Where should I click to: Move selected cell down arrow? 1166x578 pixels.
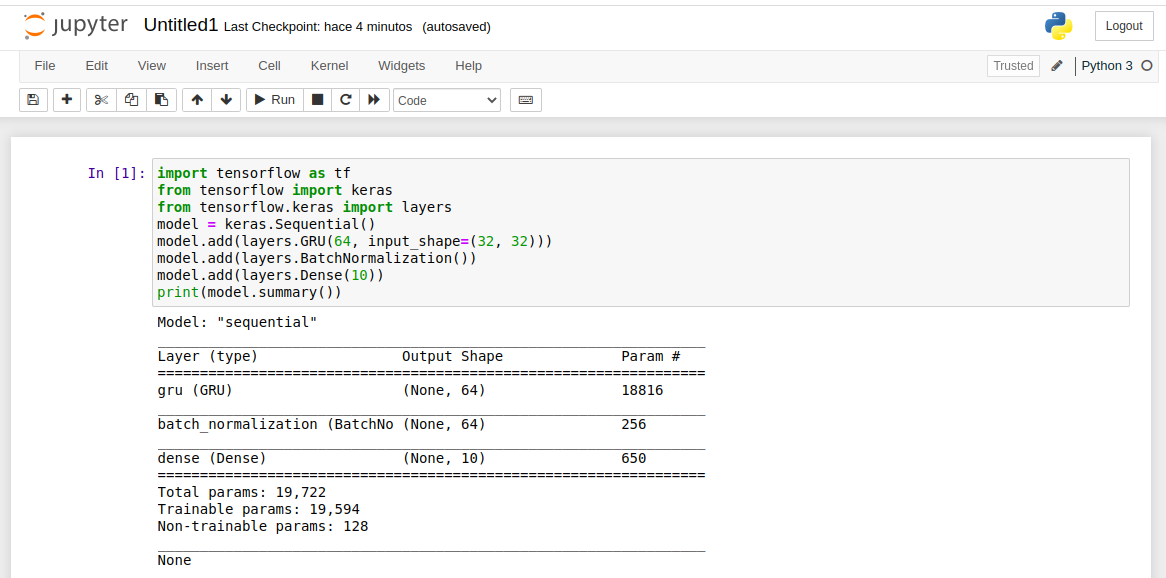pos(226,100)
